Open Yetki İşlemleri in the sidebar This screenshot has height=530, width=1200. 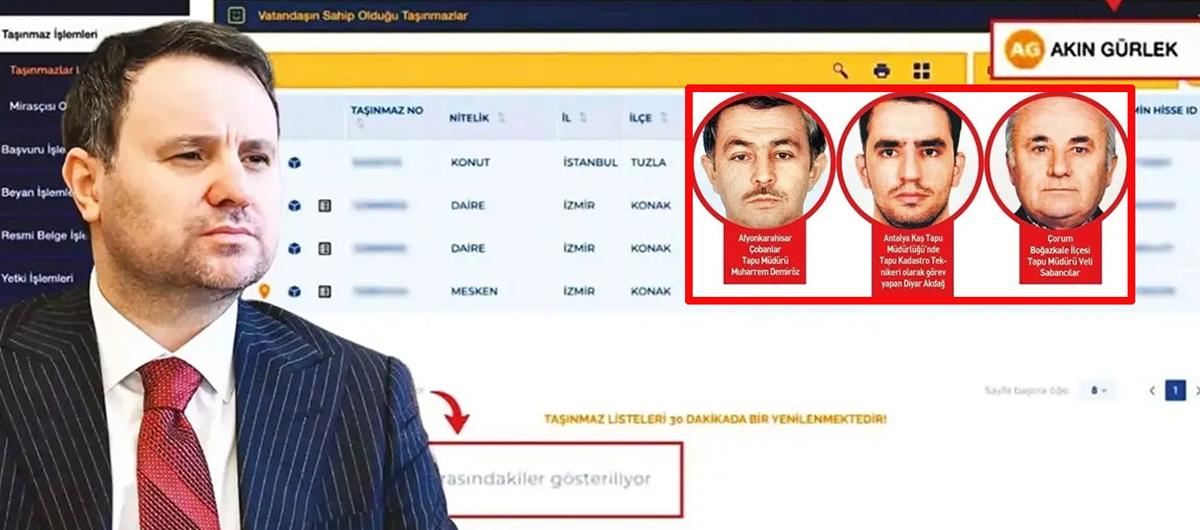click(x=38, y=278)
